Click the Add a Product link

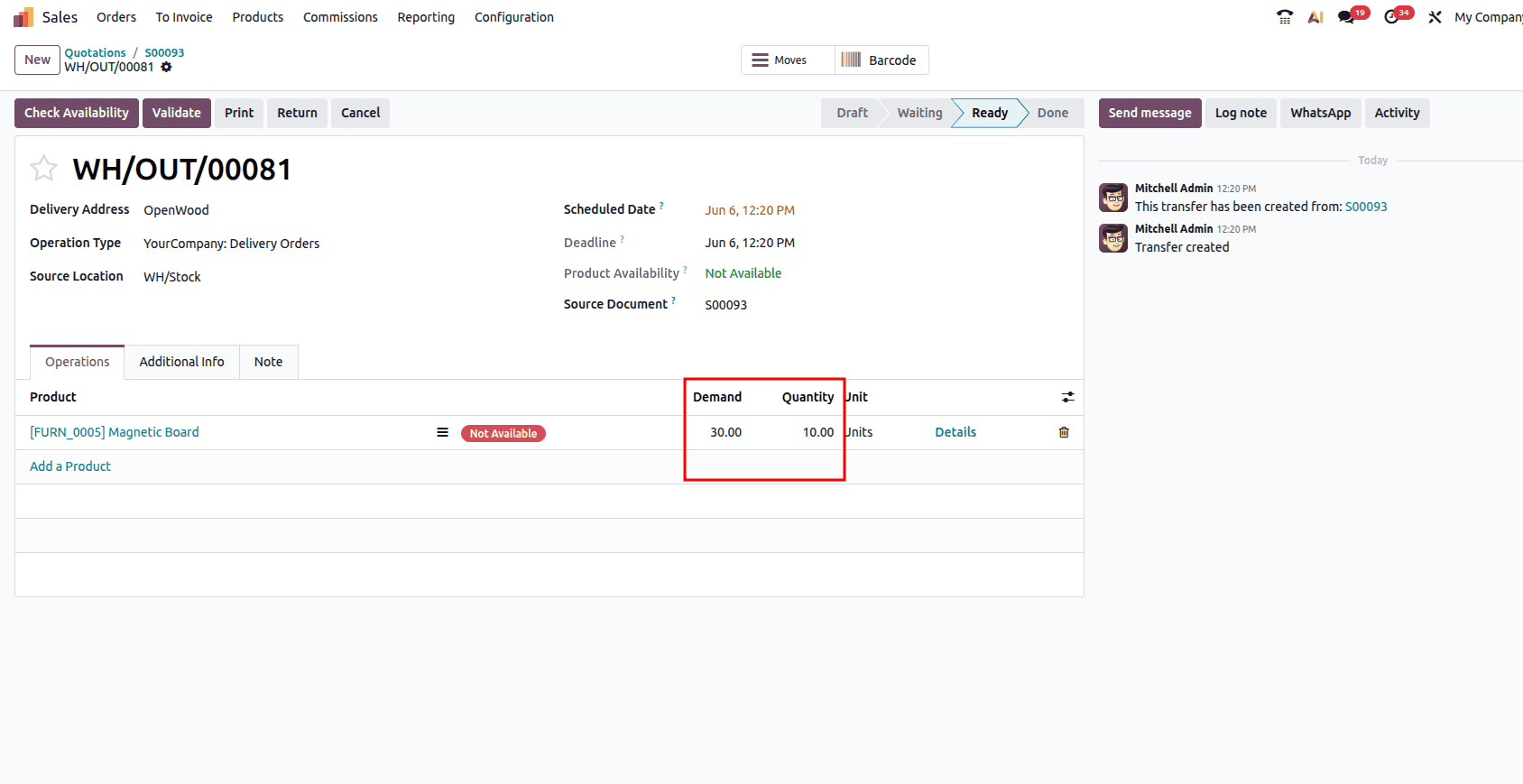(70, 466)
